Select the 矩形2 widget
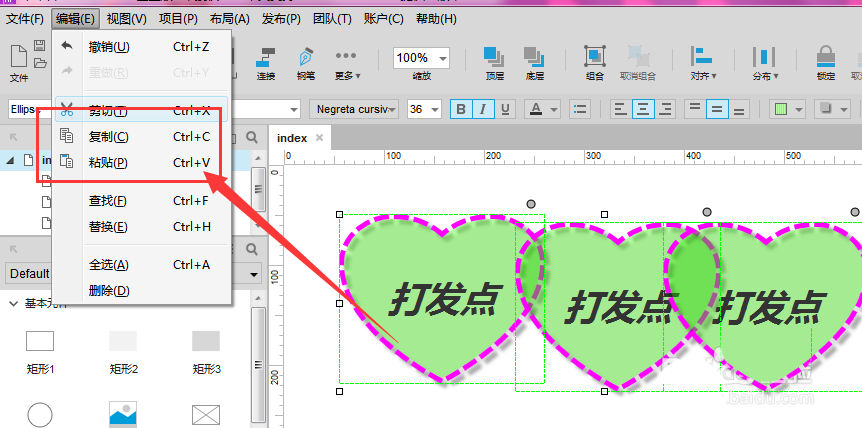The image size is (862, 428). (x=123, y=352)
